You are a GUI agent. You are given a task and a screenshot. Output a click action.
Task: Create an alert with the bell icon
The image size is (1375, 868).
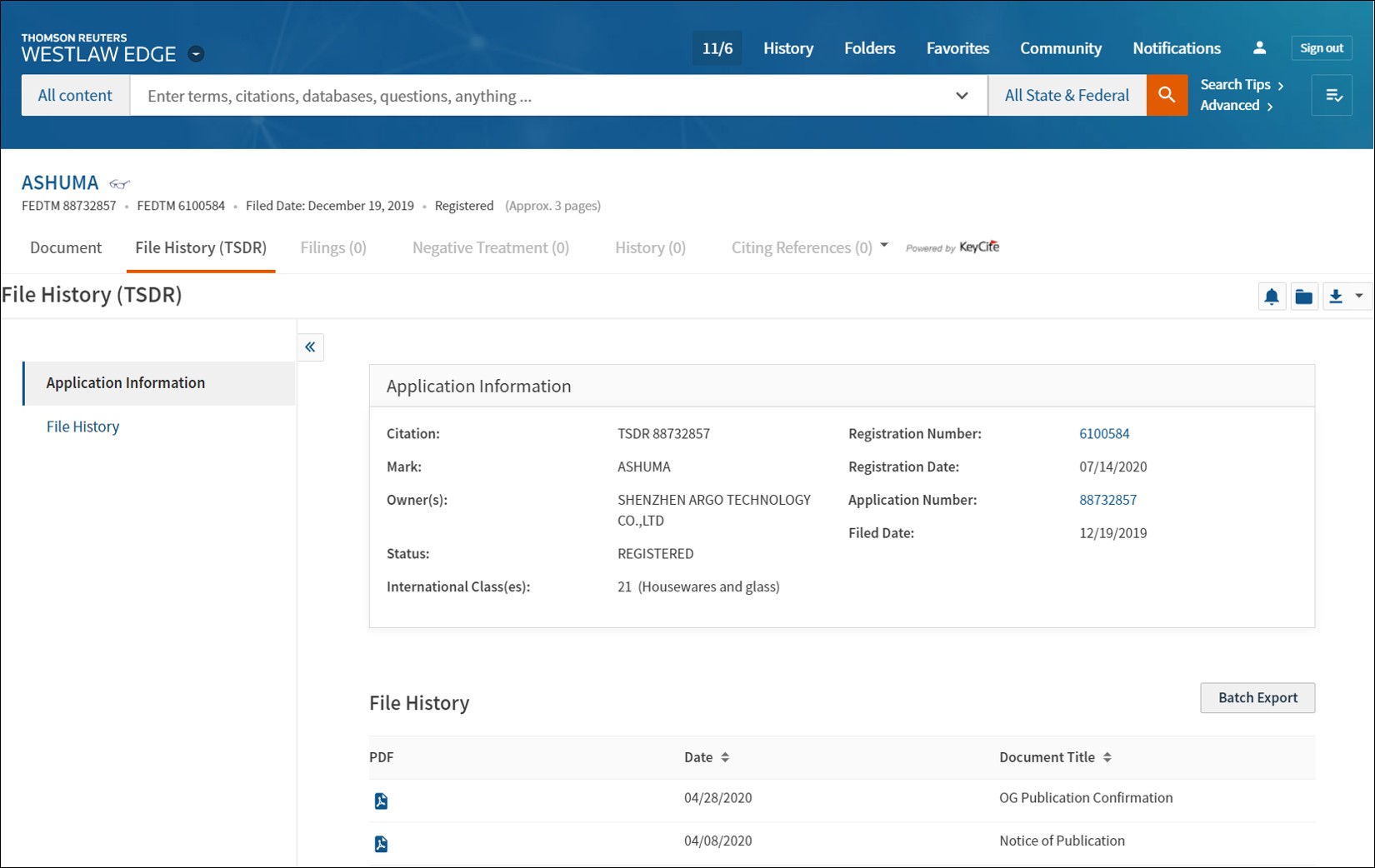tap(1272, 297)
